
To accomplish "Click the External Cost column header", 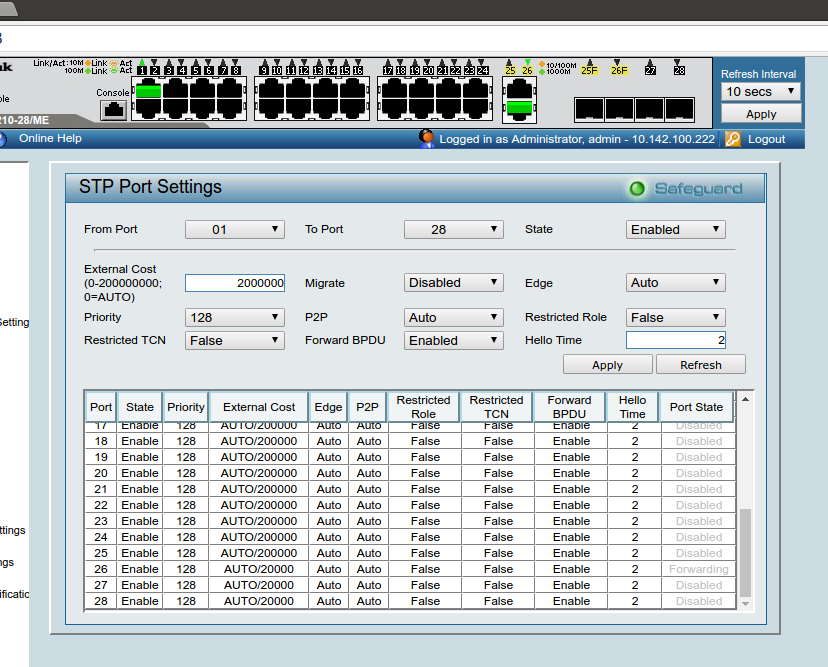I will tap(259, 407).
